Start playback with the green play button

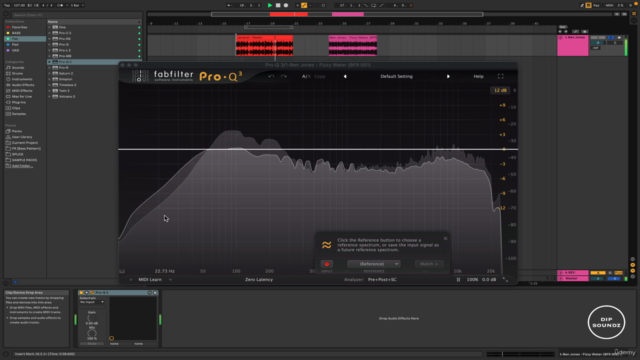[270, 5]
